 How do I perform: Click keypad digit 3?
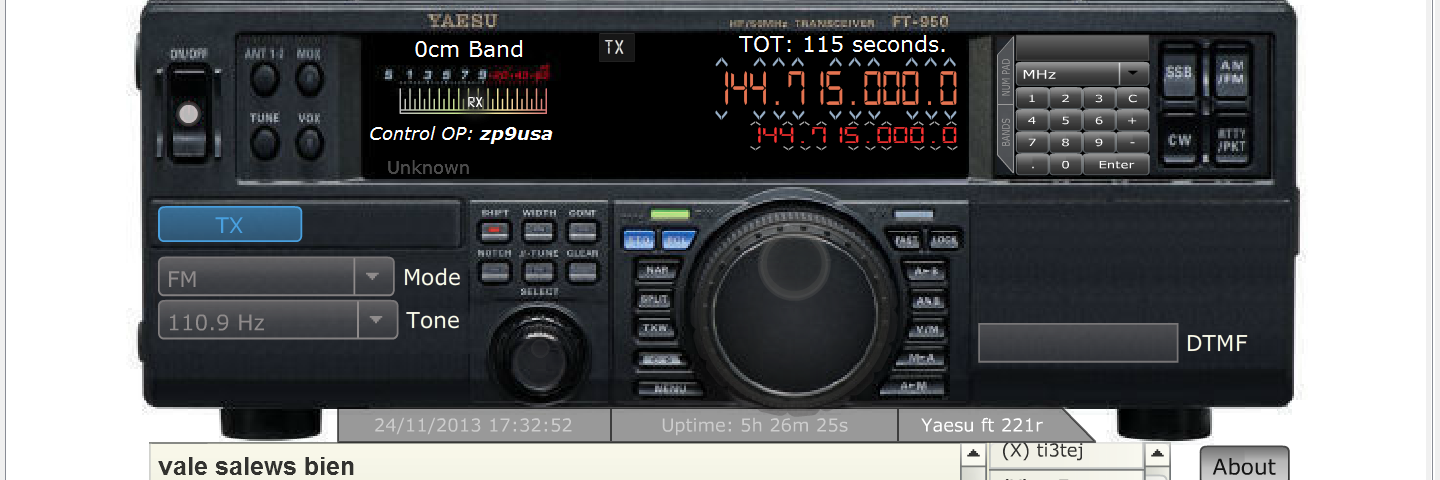coord(1099,98)
